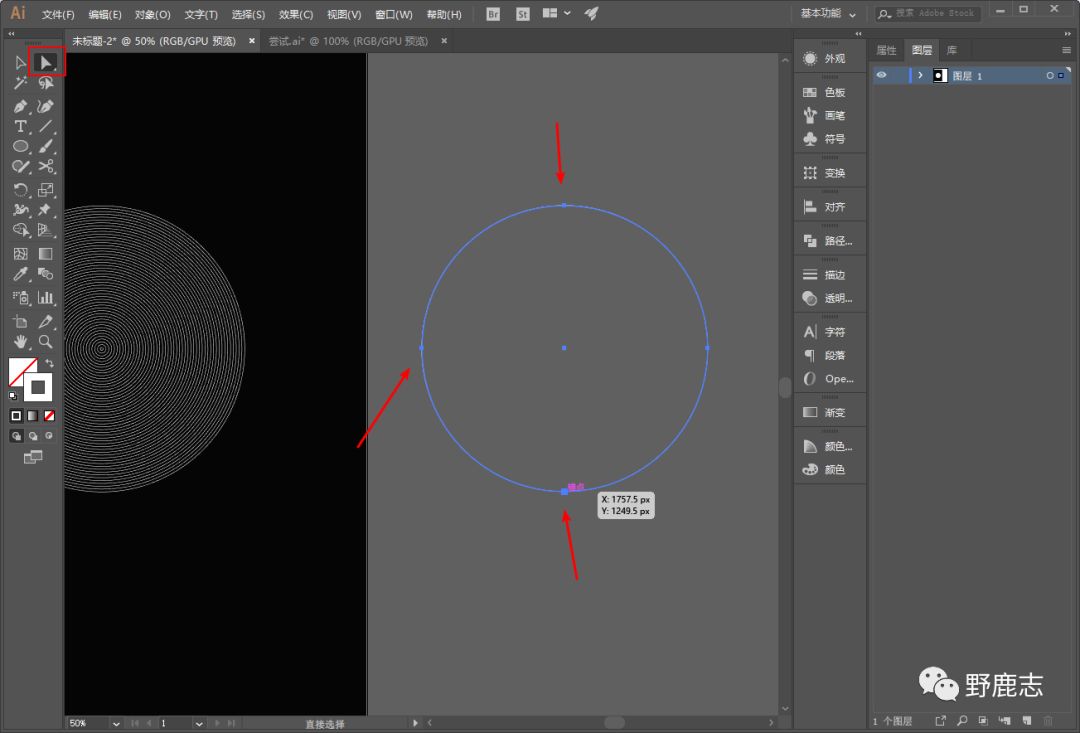1080x733 pixels.
Task: Open the 渐变 (Gradient) panel
Action: pyautogui.click(x=824, y=412)
